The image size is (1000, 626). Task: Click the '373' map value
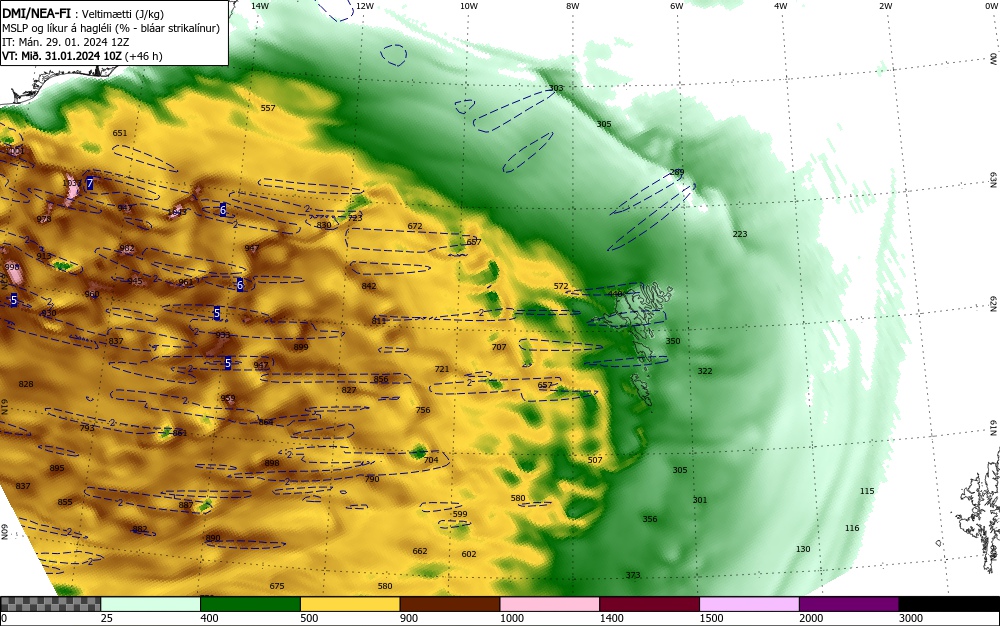pos(633,575)
